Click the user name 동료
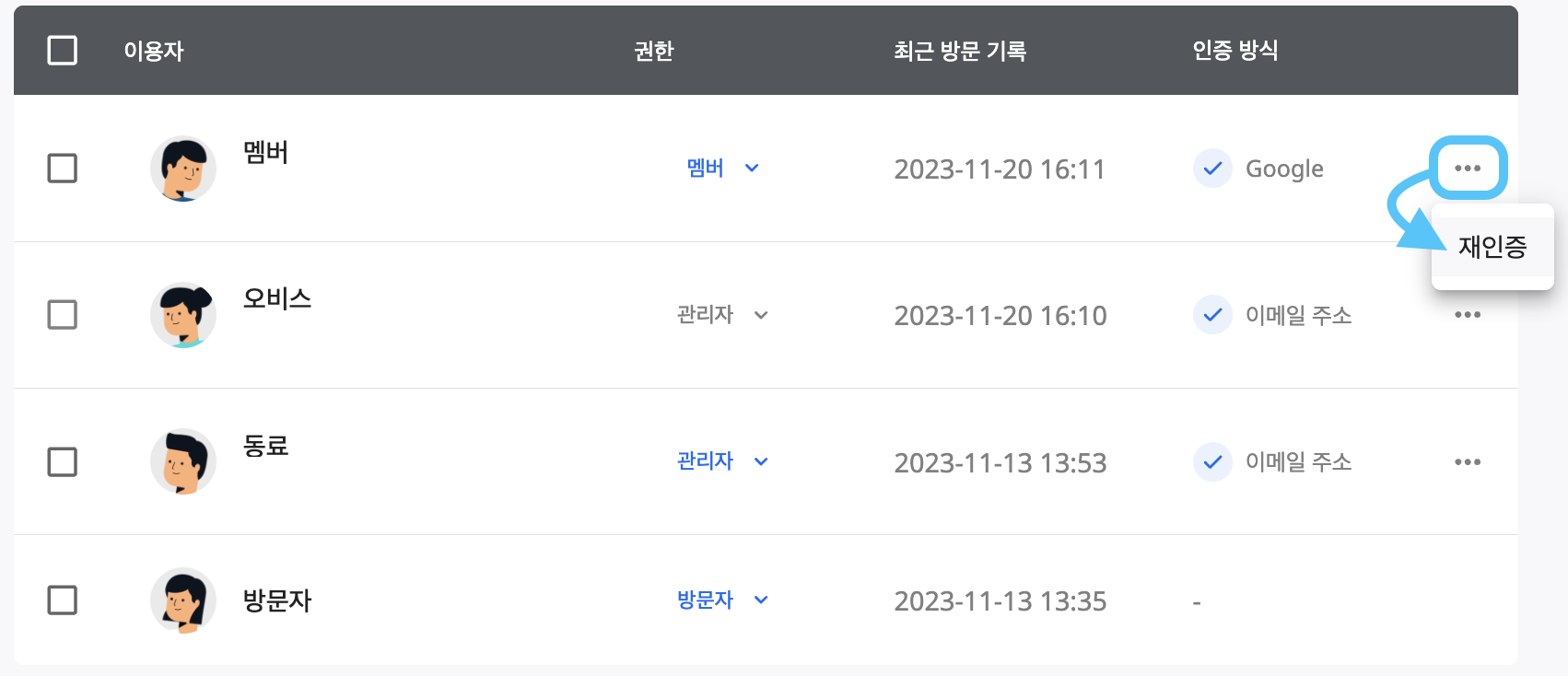1568x676 pixels. 266,446
